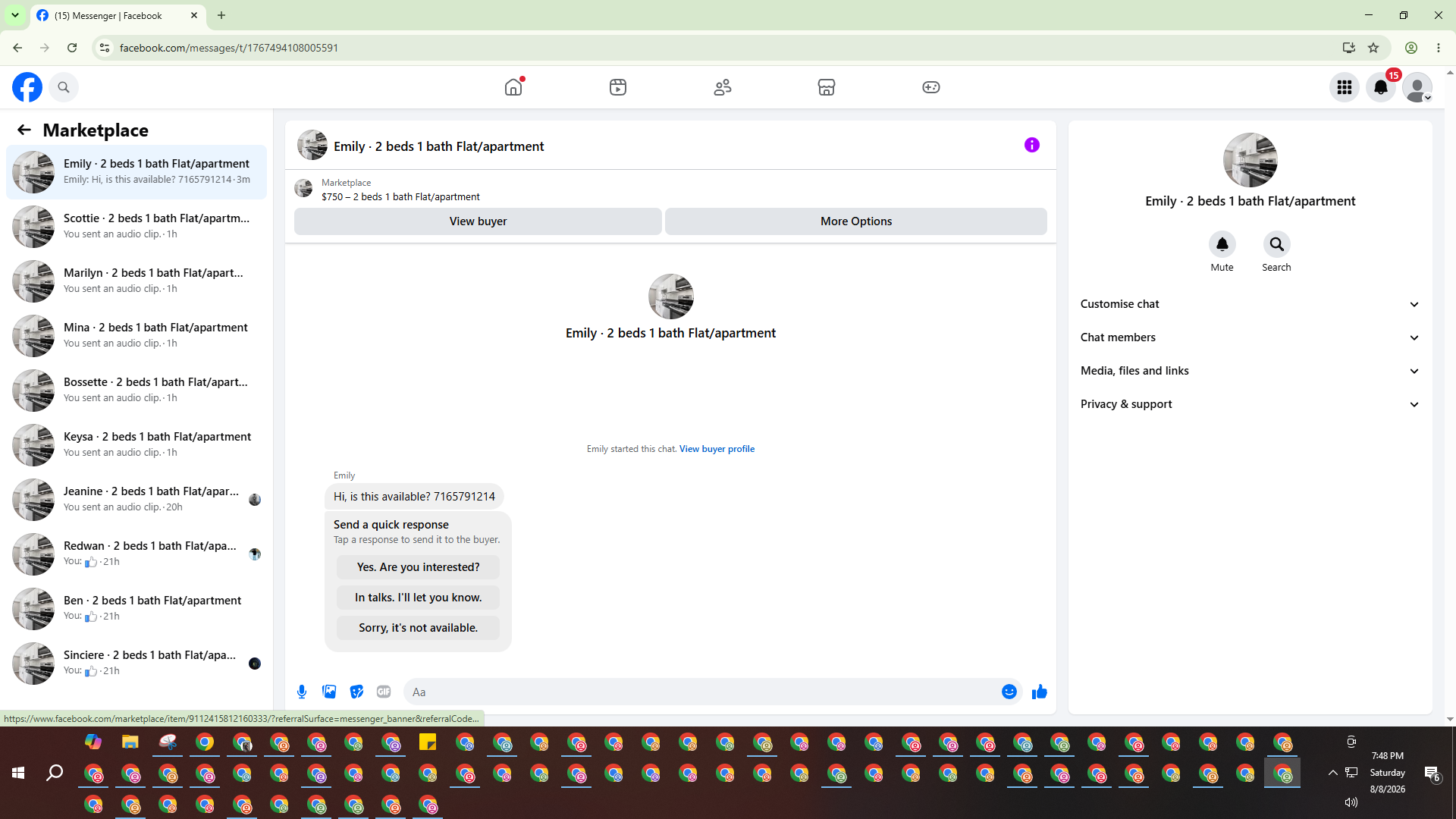
Task: Send a thumbs-up like
Action: coord(1040,692)
